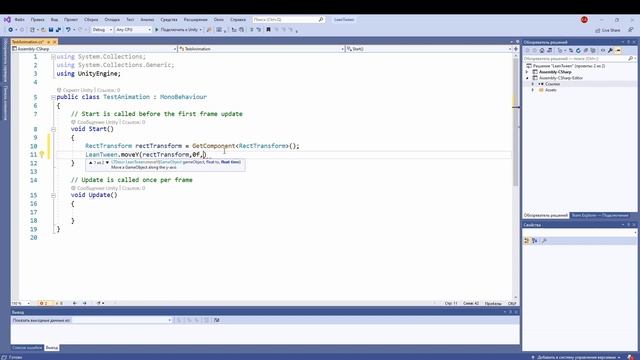Collapse the Assembly-CSharp-Editor project node
Screen dimensions: 640x360
[527, 78]
